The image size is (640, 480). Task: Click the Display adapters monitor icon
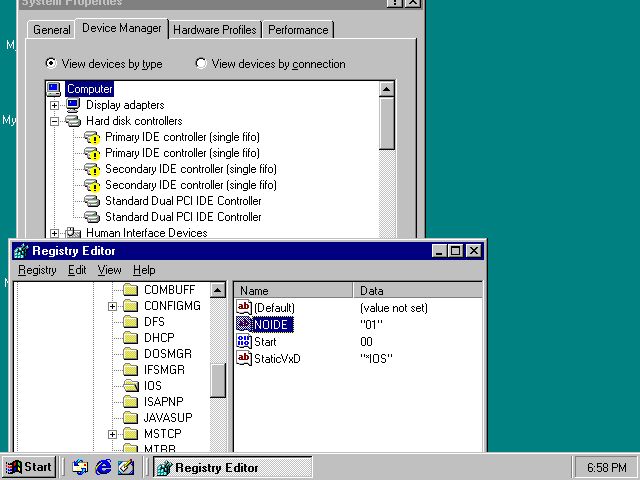click(73, 105)
